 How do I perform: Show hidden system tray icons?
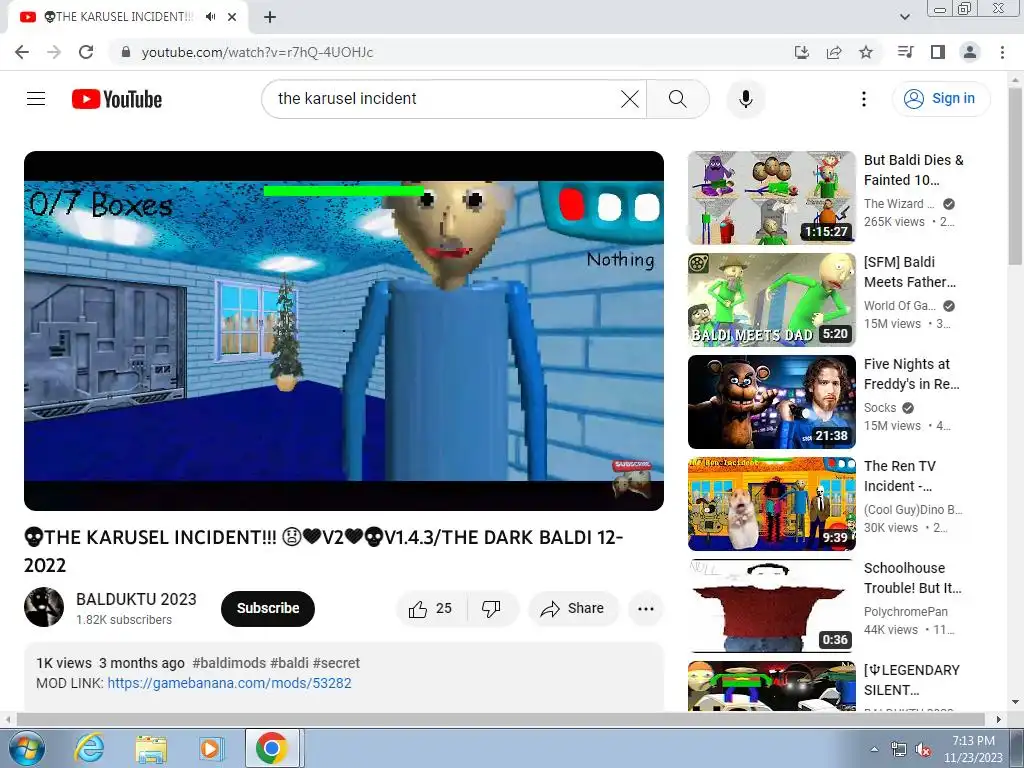coord(874,749)
